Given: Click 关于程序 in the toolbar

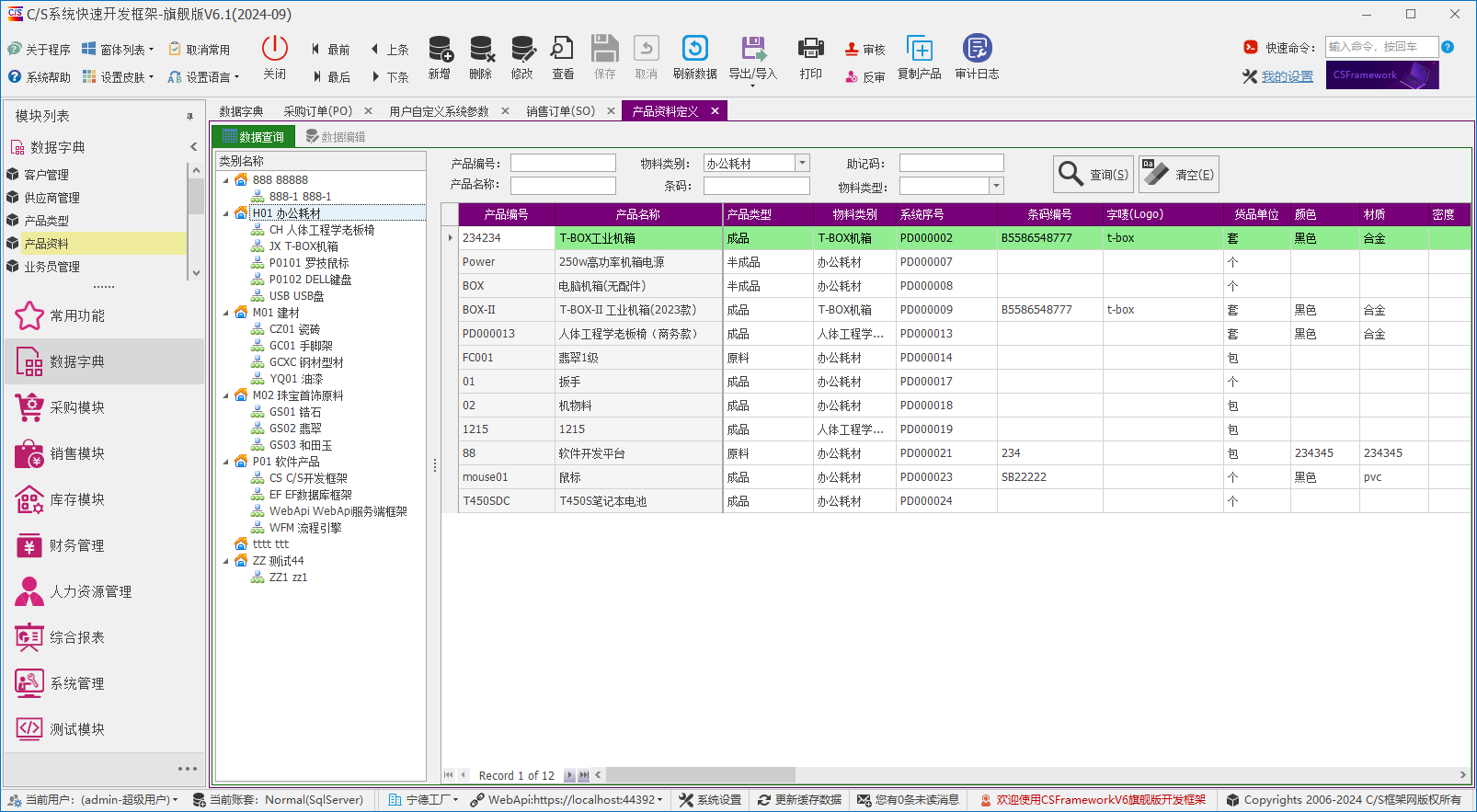Looking at the screenshot, I should coord(39,50).
